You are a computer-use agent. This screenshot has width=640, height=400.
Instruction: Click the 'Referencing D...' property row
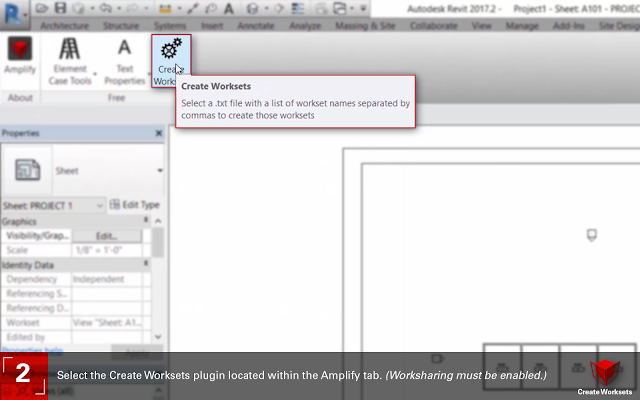76,308
